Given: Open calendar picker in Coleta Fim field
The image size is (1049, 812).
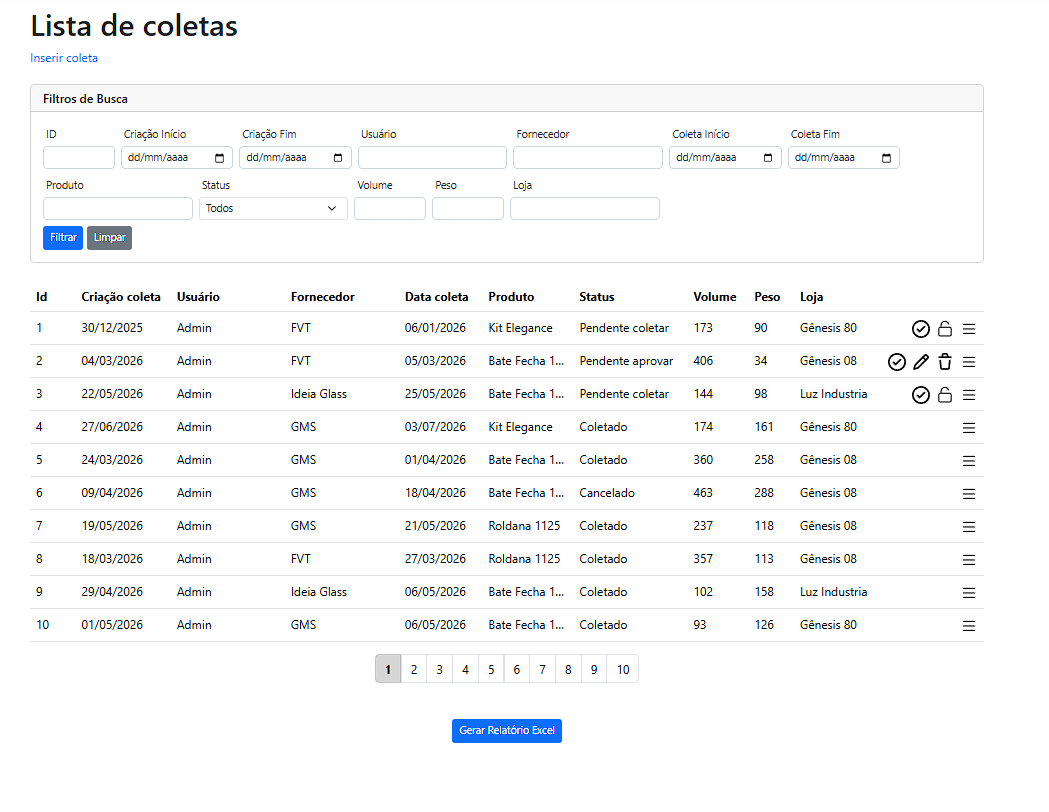Looking at the screenshot, I should point(886,158).
